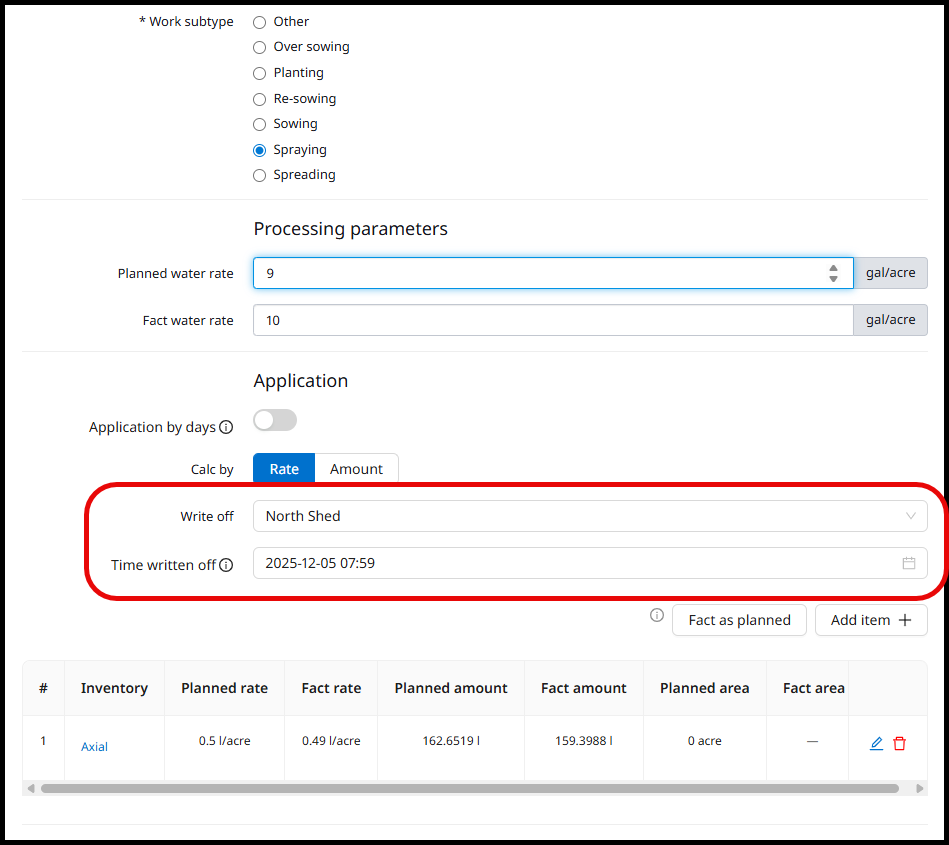Delete the Axial row with trash icon
Viewport: 949px width, 845px height.
[x=899, y=743]
